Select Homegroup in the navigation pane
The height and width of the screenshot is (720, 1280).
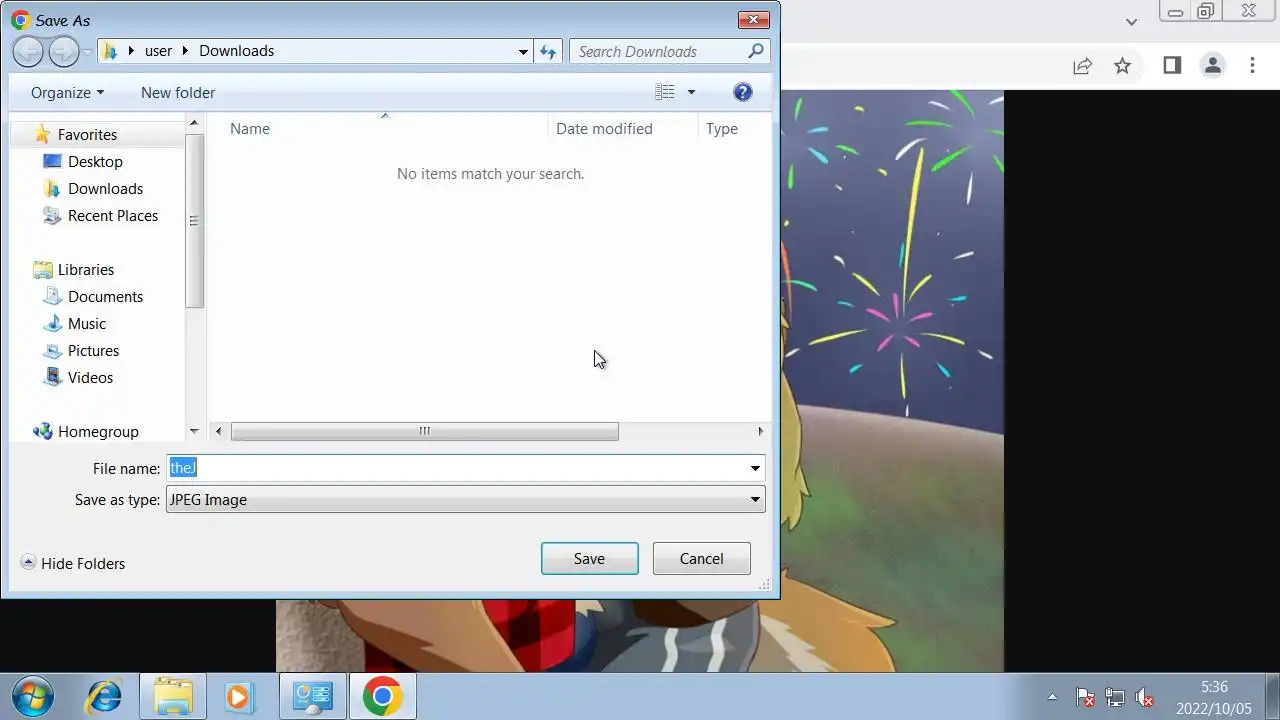98,431
